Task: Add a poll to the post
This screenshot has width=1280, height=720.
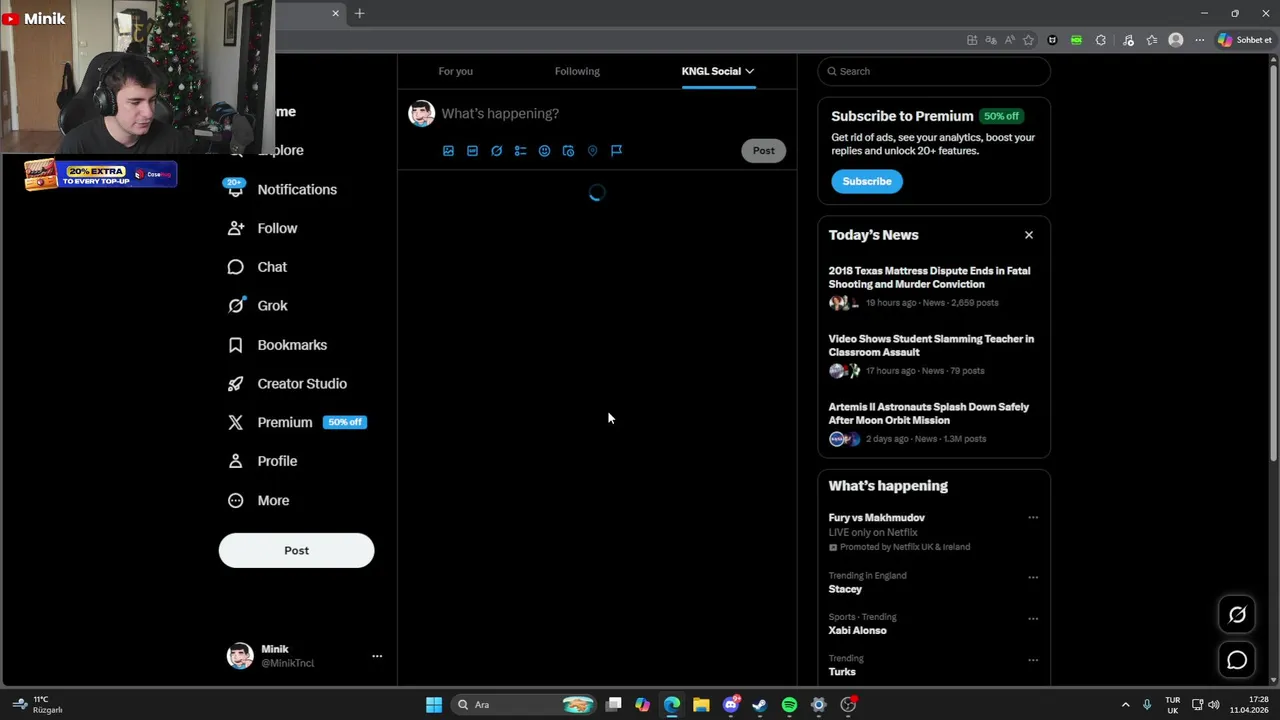Action: click(520, 151)
